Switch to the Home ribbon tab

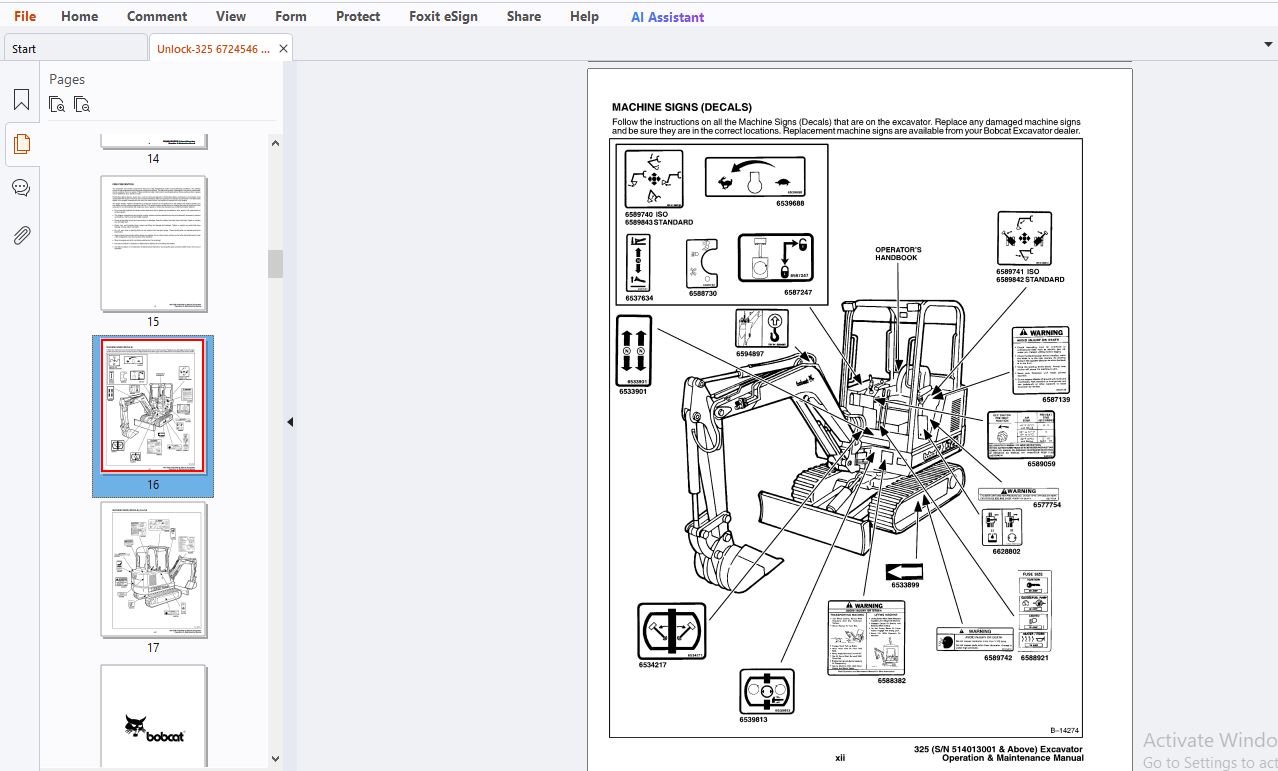click(80, 16)
